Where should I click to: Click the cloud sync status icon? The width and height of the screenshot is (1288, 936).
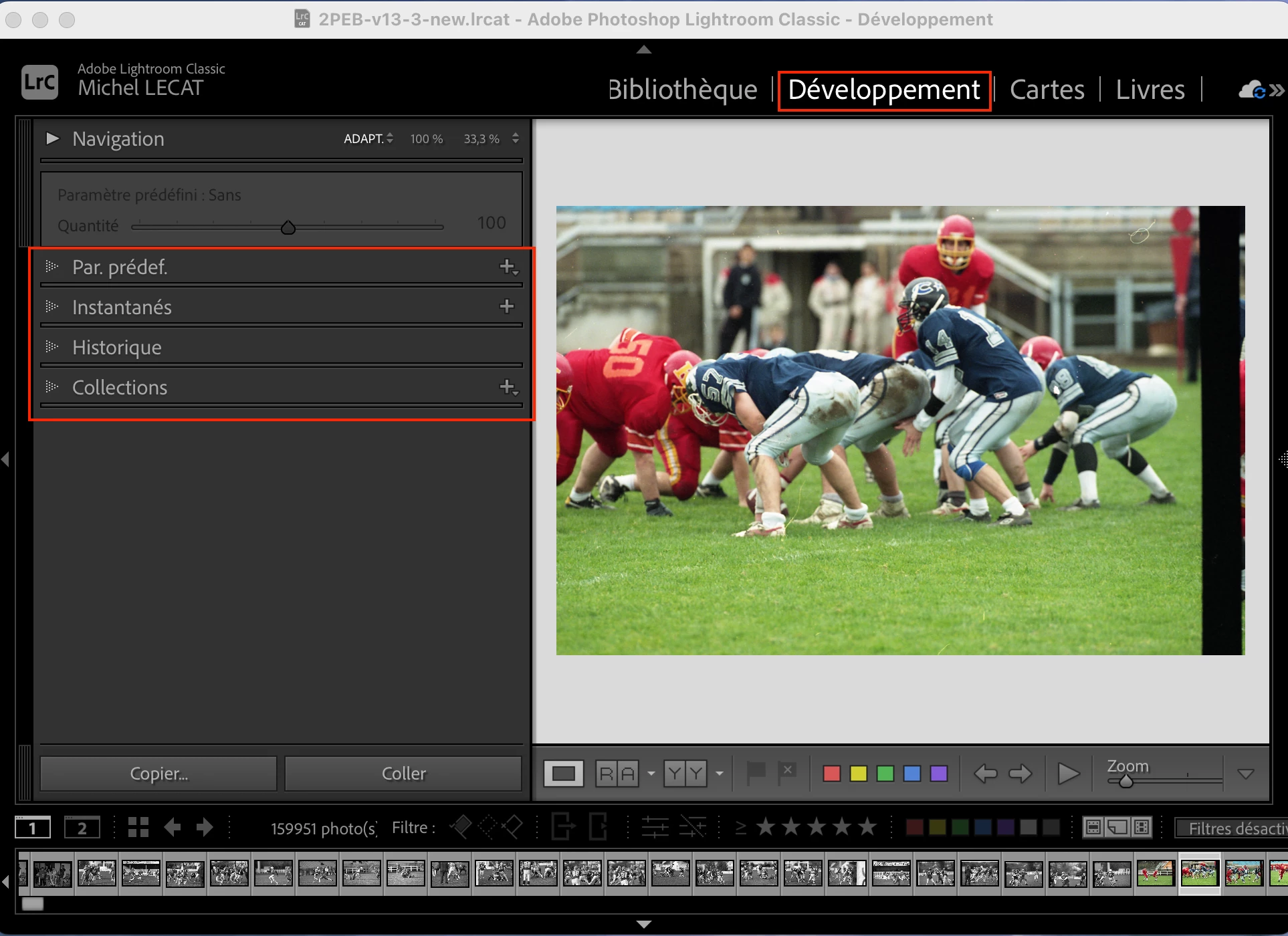[x=1252, y=90]
